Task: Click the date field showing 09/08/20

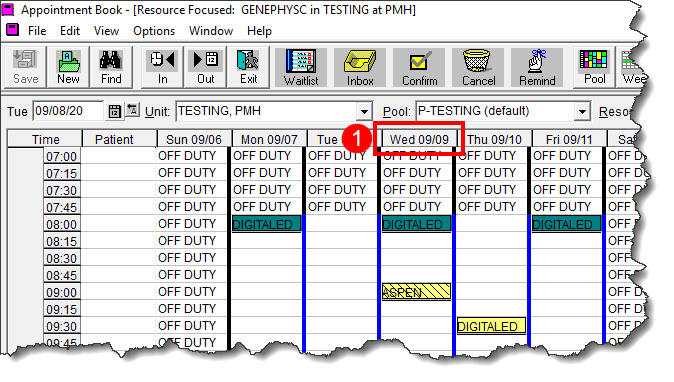Action: [68, 111]
